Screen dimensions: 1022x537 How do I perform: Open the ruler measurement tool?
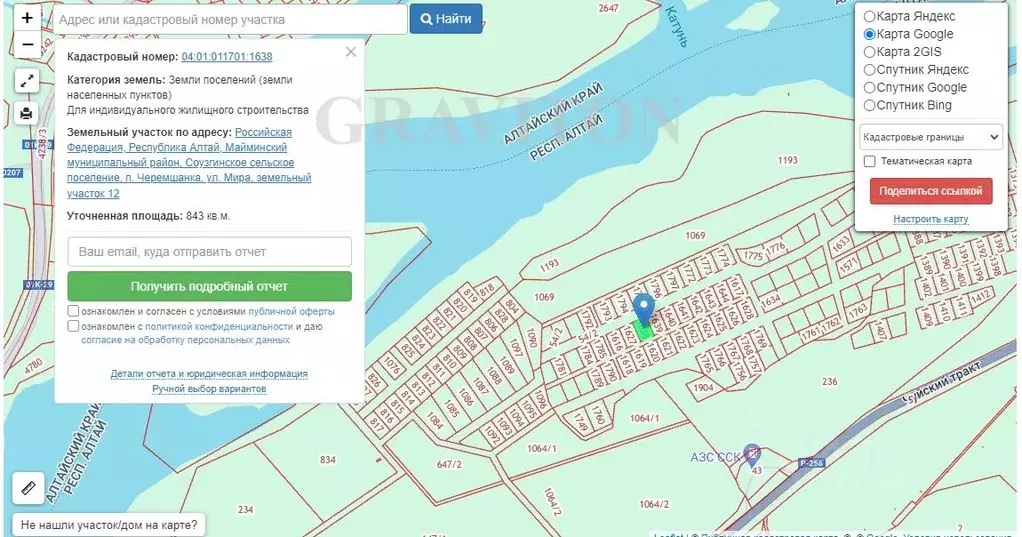tap(27, 487)
